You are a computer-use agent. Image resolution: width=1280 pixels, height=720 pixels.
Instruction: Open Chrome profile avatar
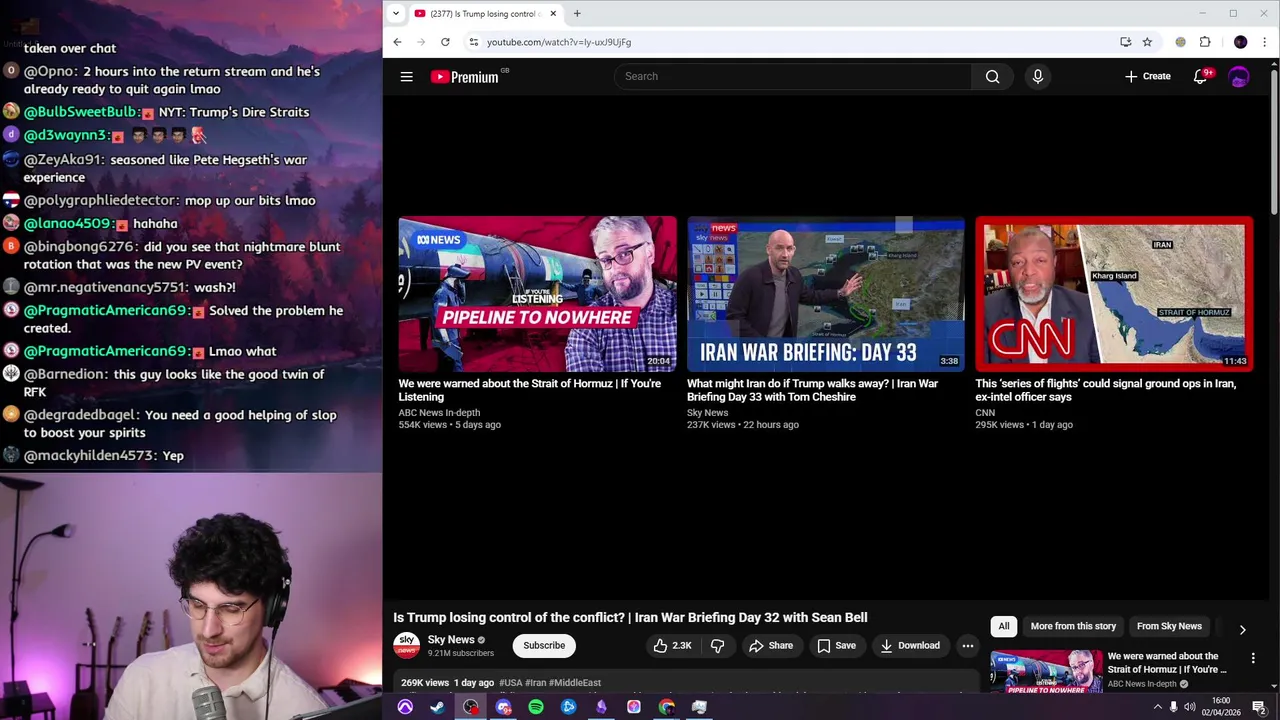(1241, 42)
